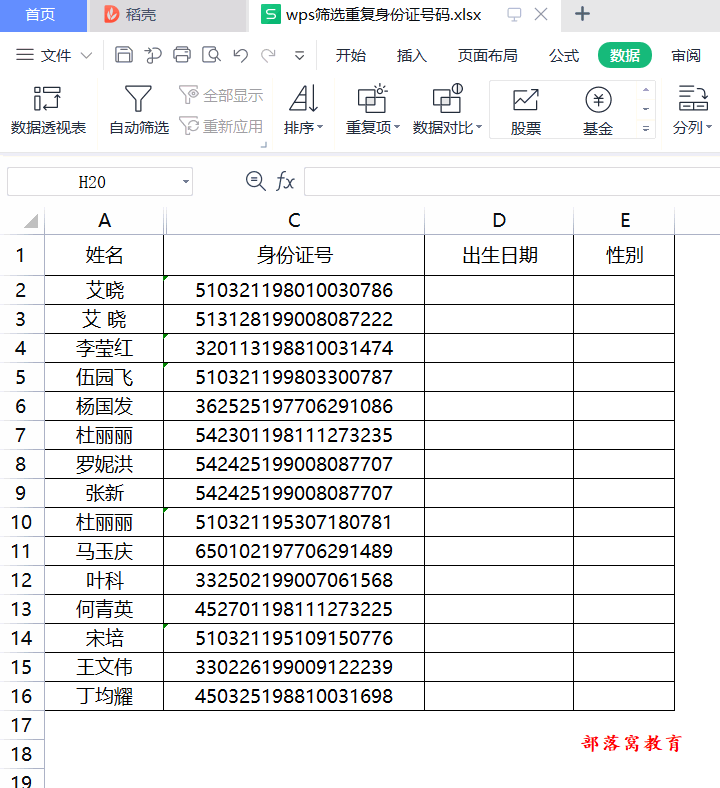Open the 排序 sort dropdown
Screen dimensions: 720x788
[303, 110]
